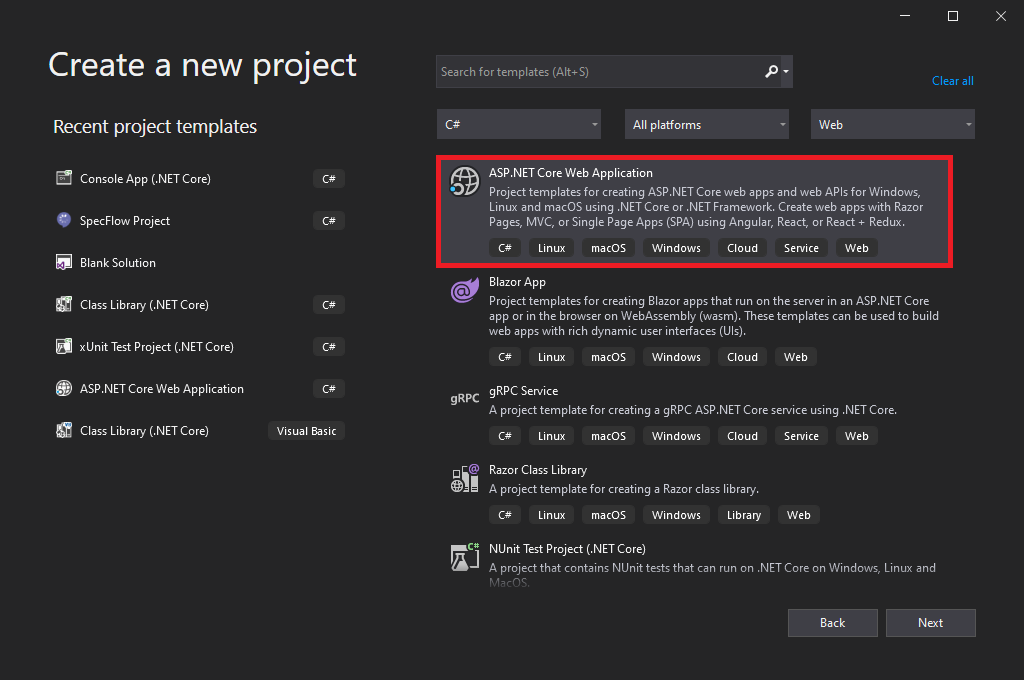Click the Library tag under Razor Class Library
The height and width of the screenshot is (680, 1024).
(744, 515)
